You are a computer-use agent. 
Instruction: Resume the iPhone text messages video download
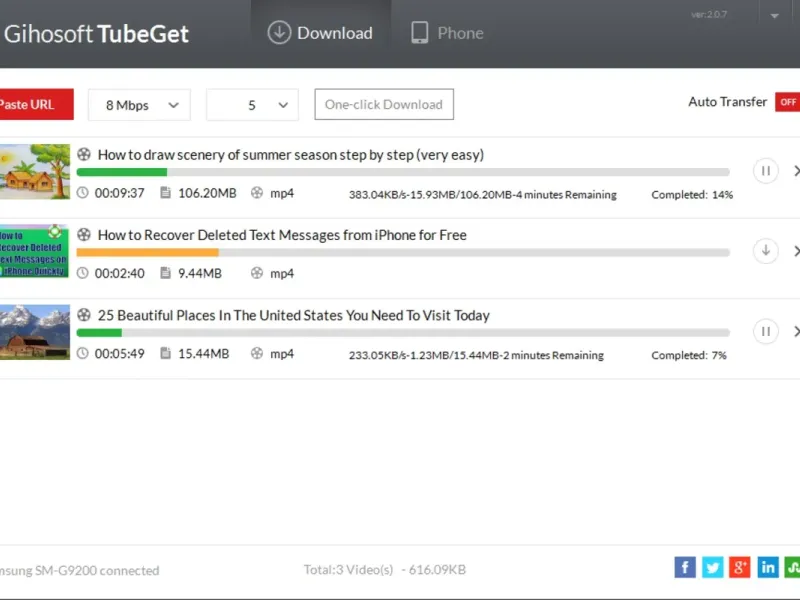click(765, 251)
